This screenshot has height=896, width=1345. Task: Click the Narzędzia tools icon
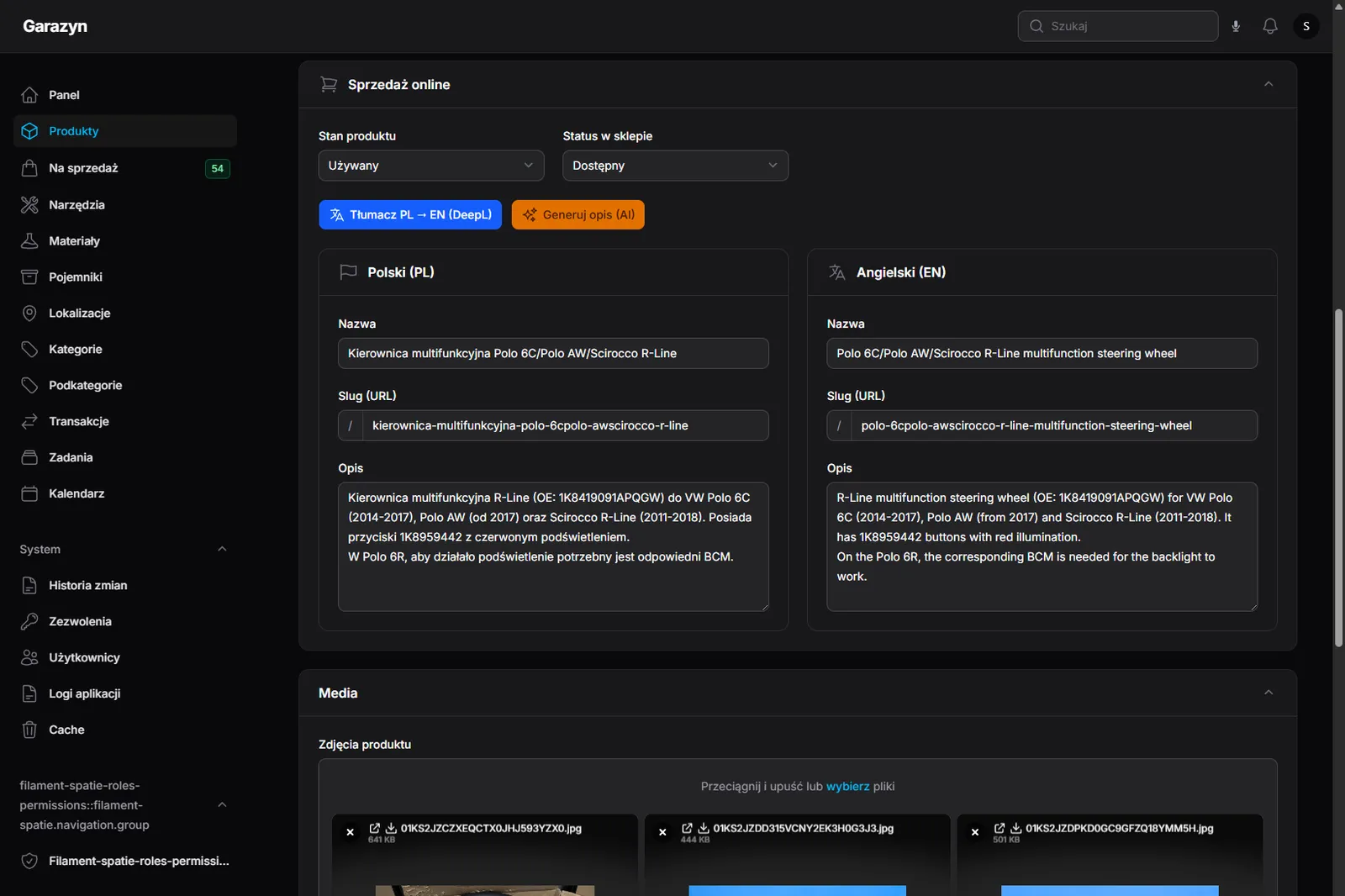[x=29, y=205]
